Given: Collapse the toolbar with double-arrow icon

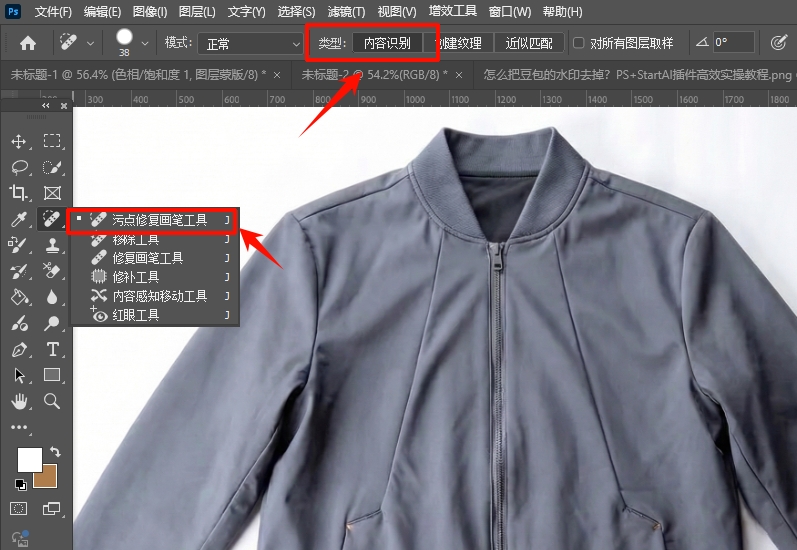Looking at the screenshot, I should point(46,106).
